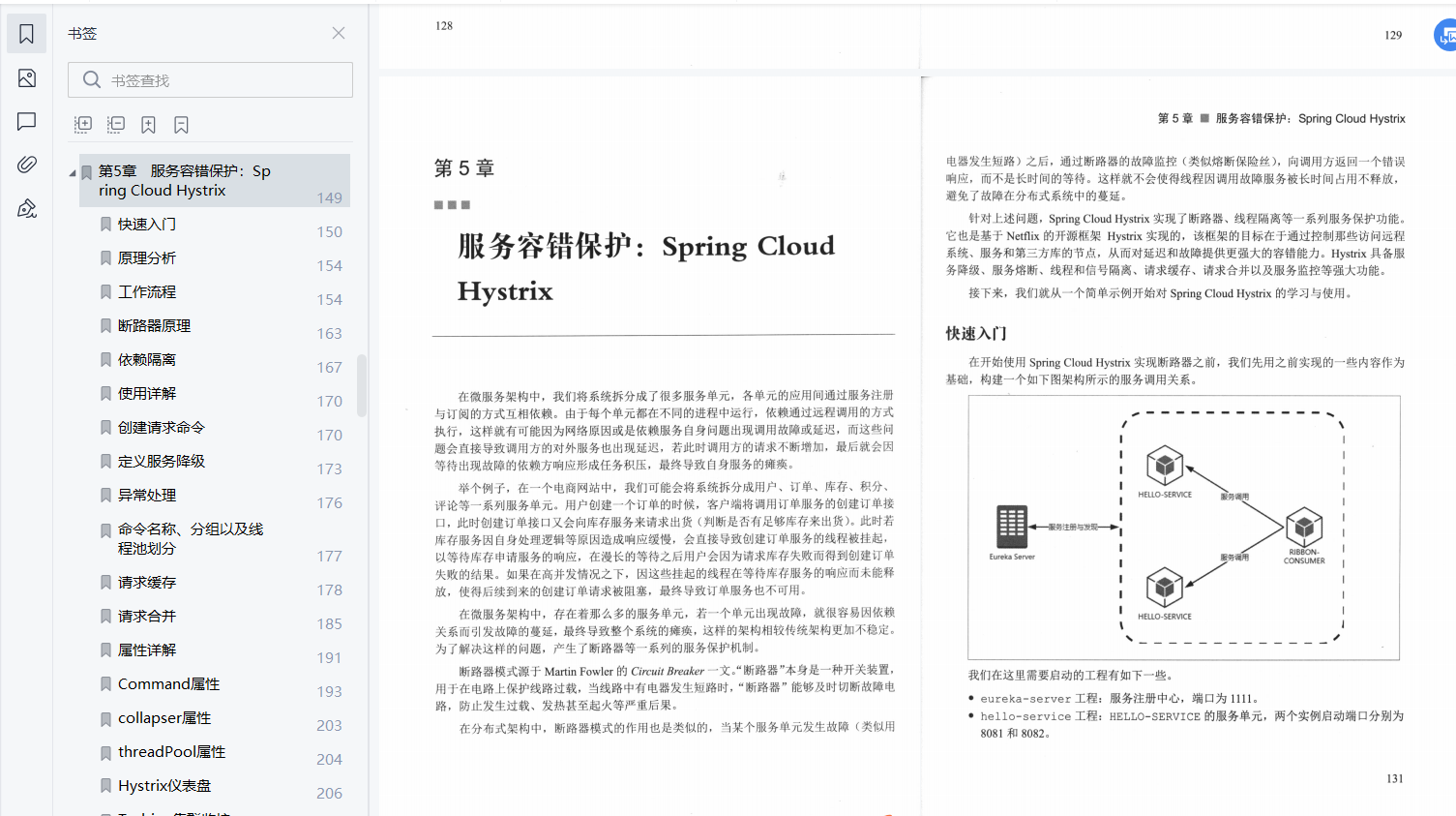Click bookmark icon beside Command属性
Screen dimensions: 1456x816
[105, 684]
